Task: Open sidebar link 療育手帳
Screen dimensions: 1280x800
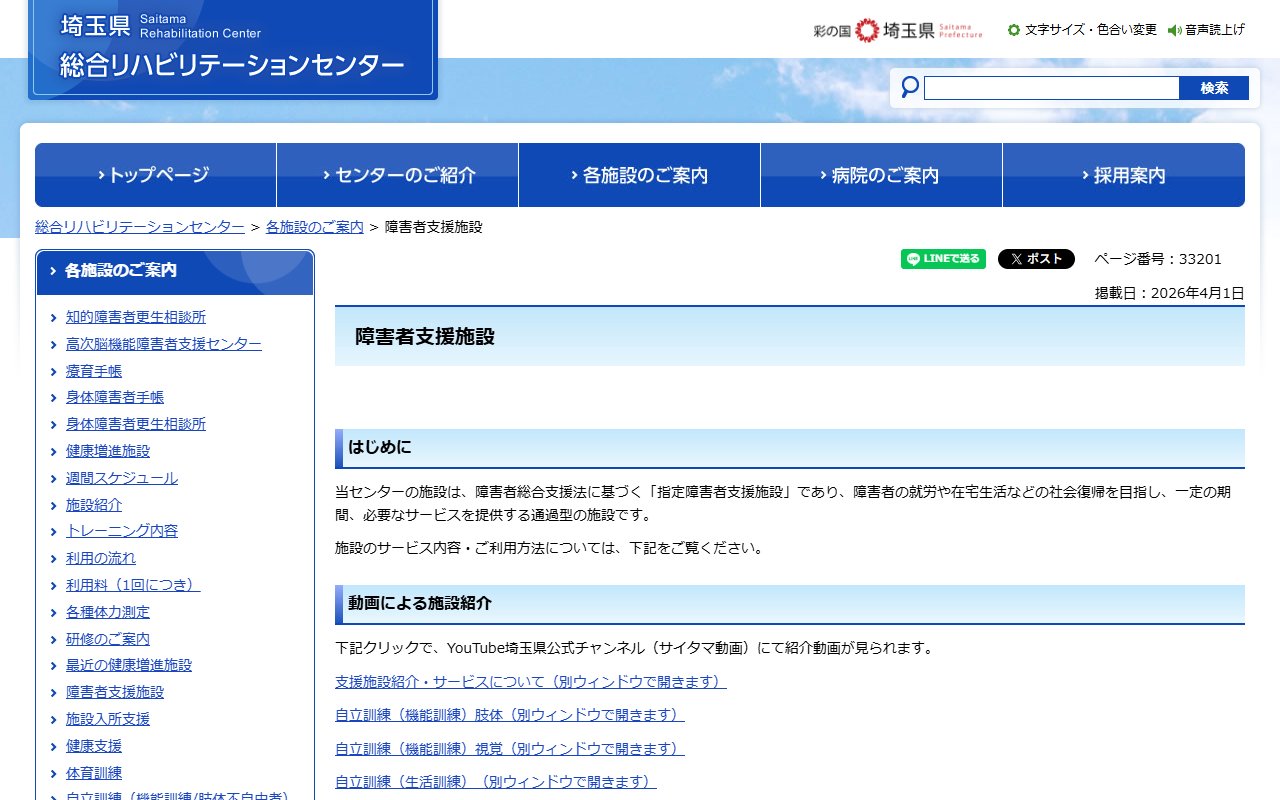Action: tap(94, 371)
